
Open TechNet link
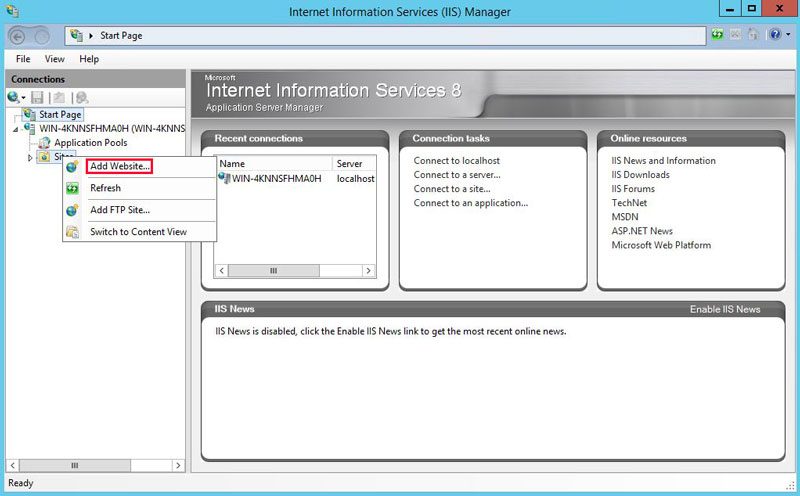coord(629,203)
